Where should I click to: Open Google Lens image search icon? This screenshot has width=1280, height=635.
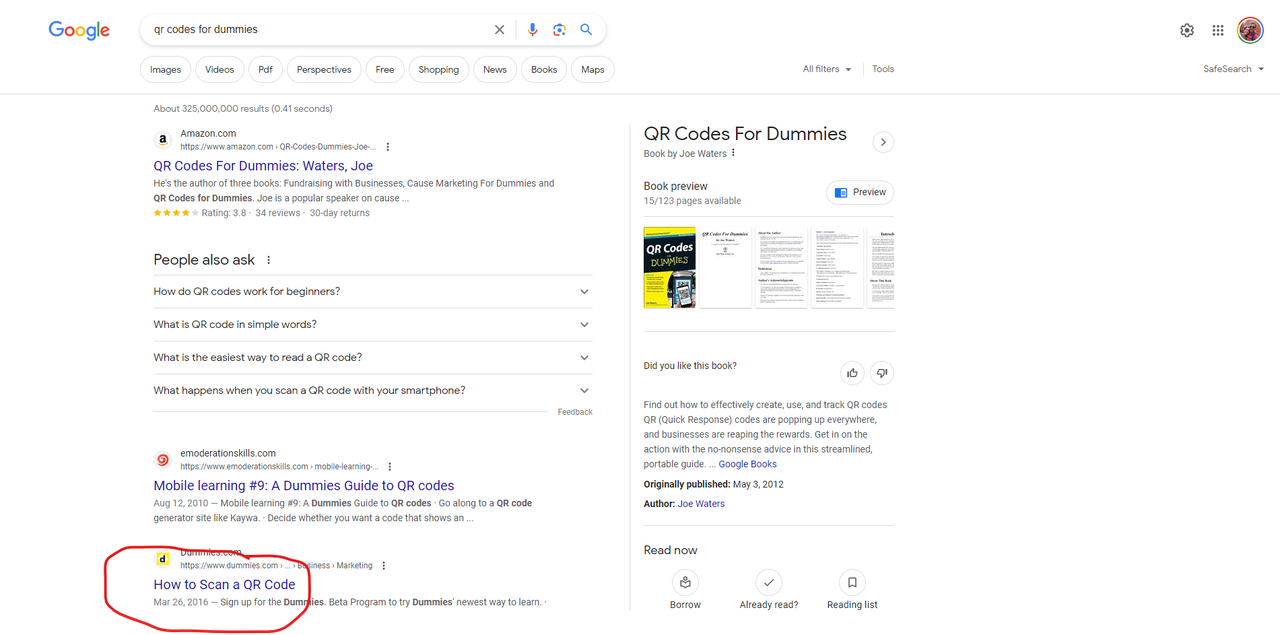point(559,30)
